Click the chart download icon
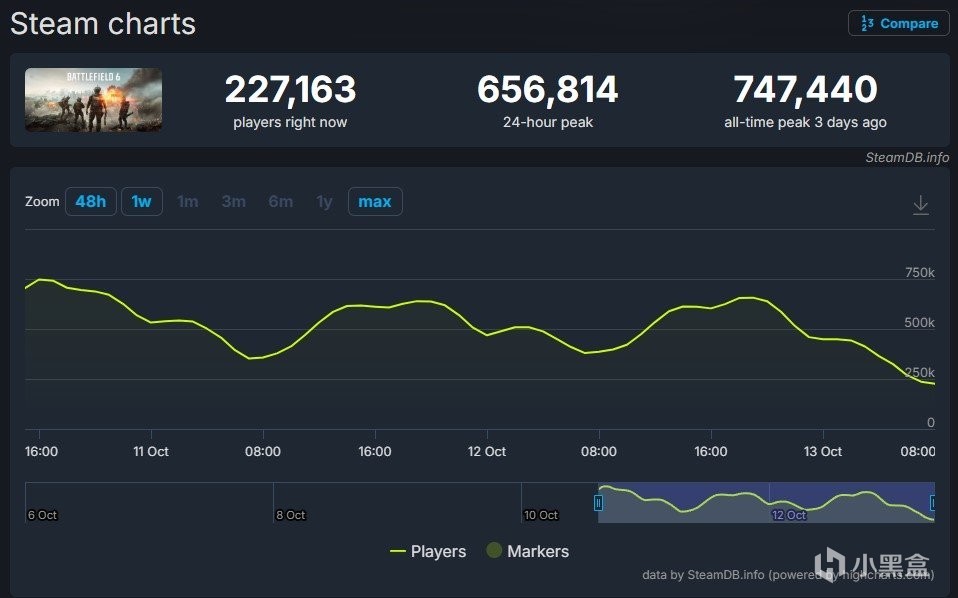Screen dimensions: 958x598 click(x=921, y=205)
